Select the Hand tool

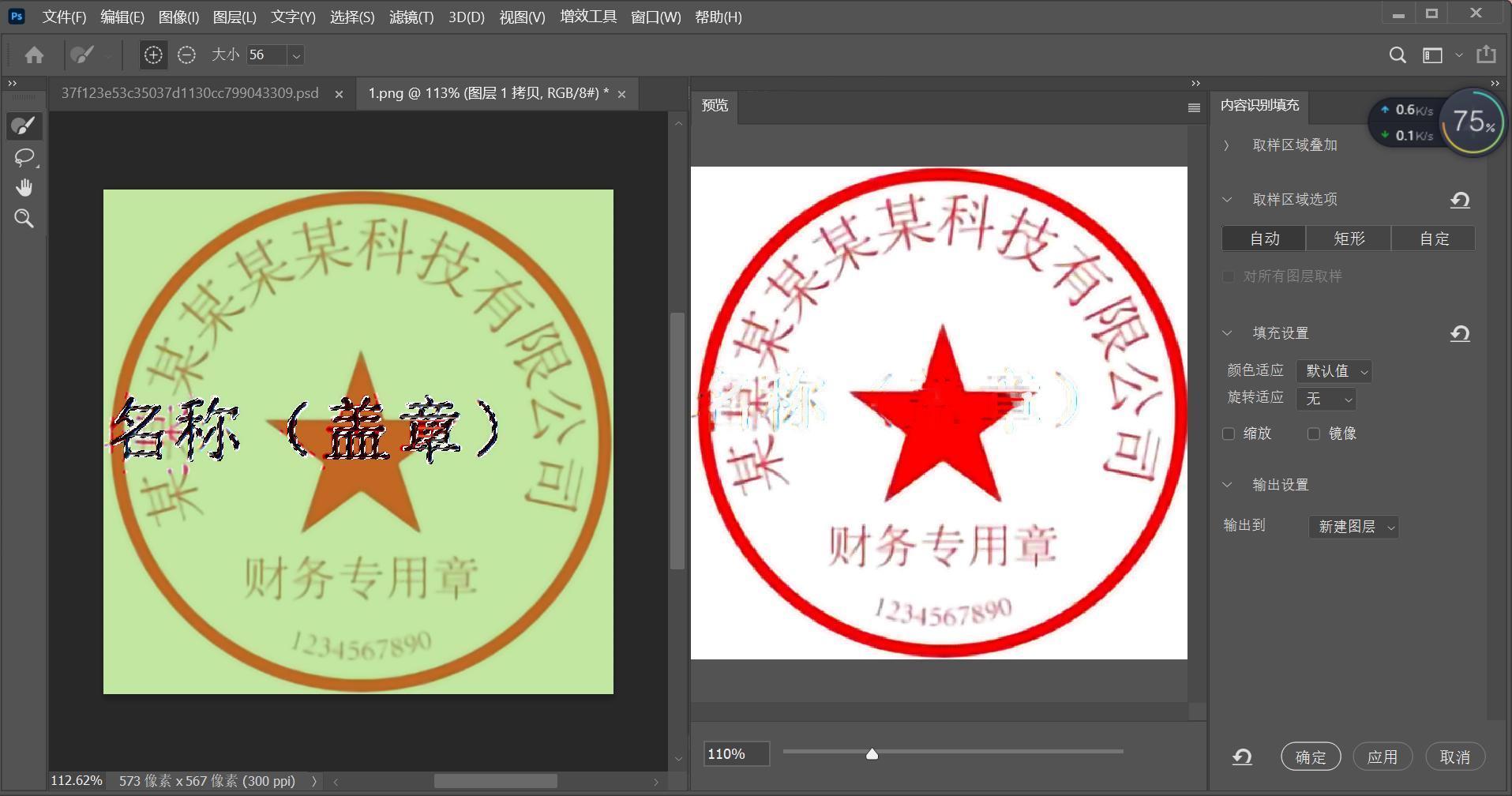pos(24,187)
